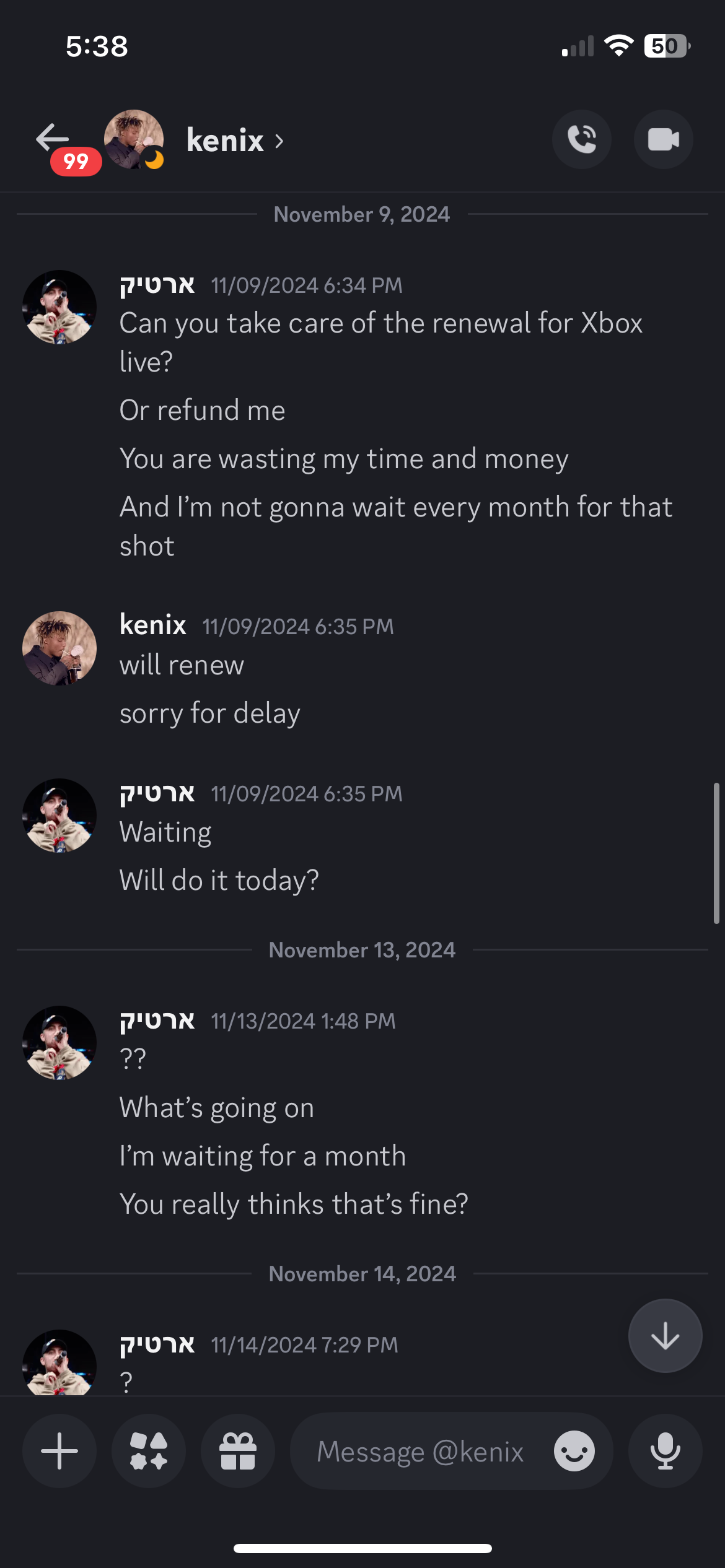725x1568 pixels.
Task: Click the chat scrollbar handle
Action: [716, 853]
